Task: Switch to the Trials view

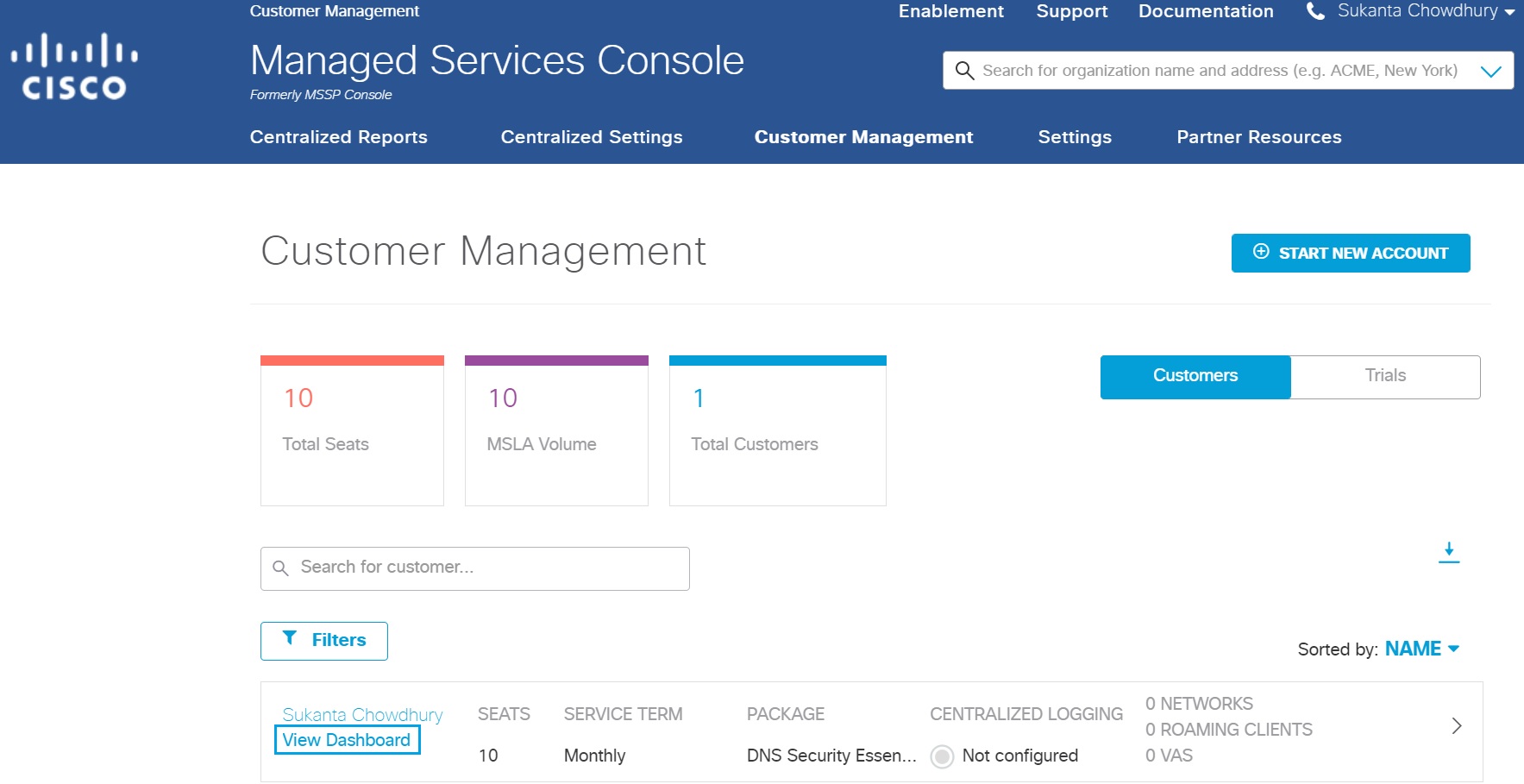Action: [1384, 376]
